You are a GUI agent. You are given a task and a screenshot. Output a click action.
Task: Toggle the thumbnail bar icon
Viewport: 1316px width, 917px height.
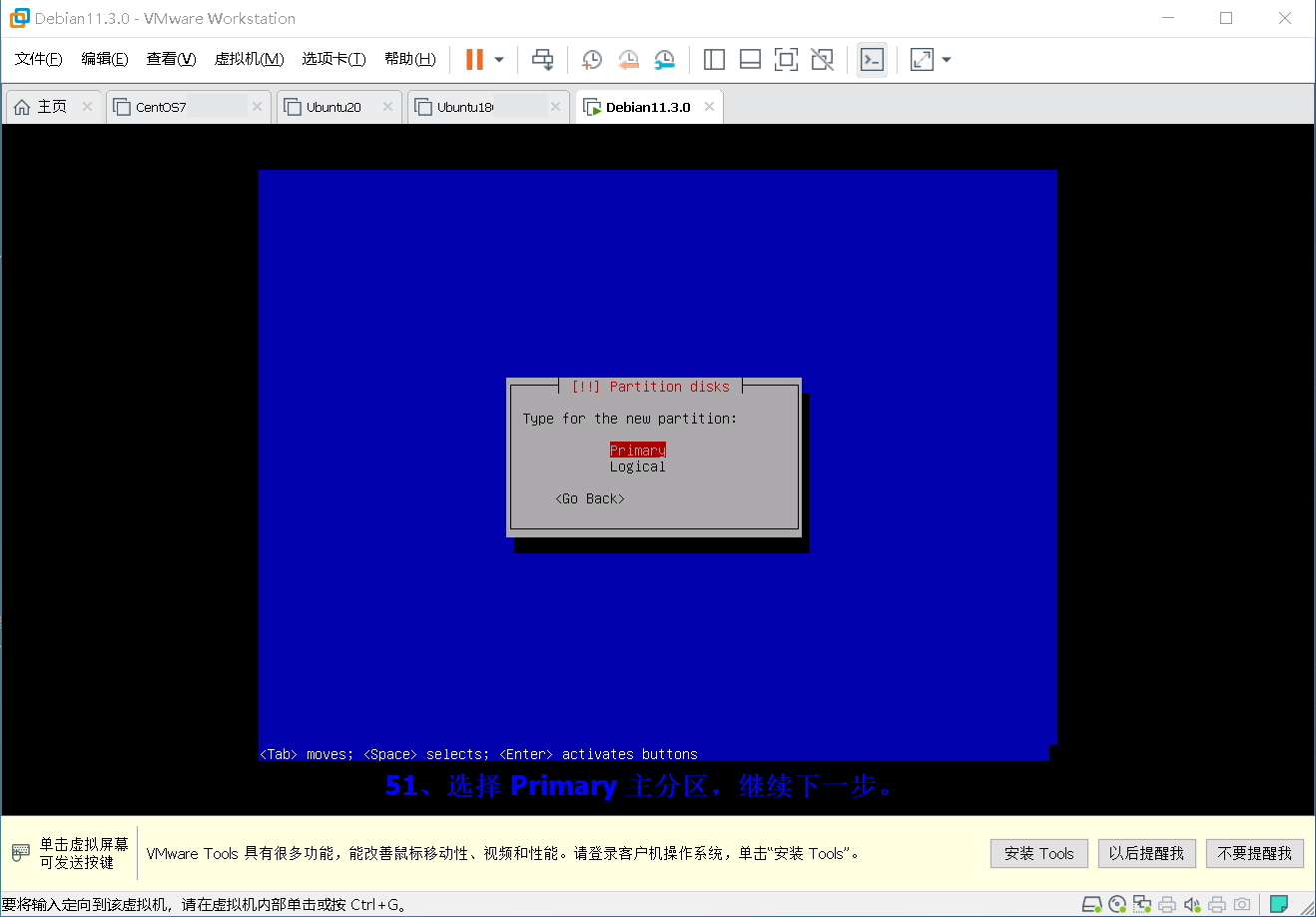coord(750,60)
